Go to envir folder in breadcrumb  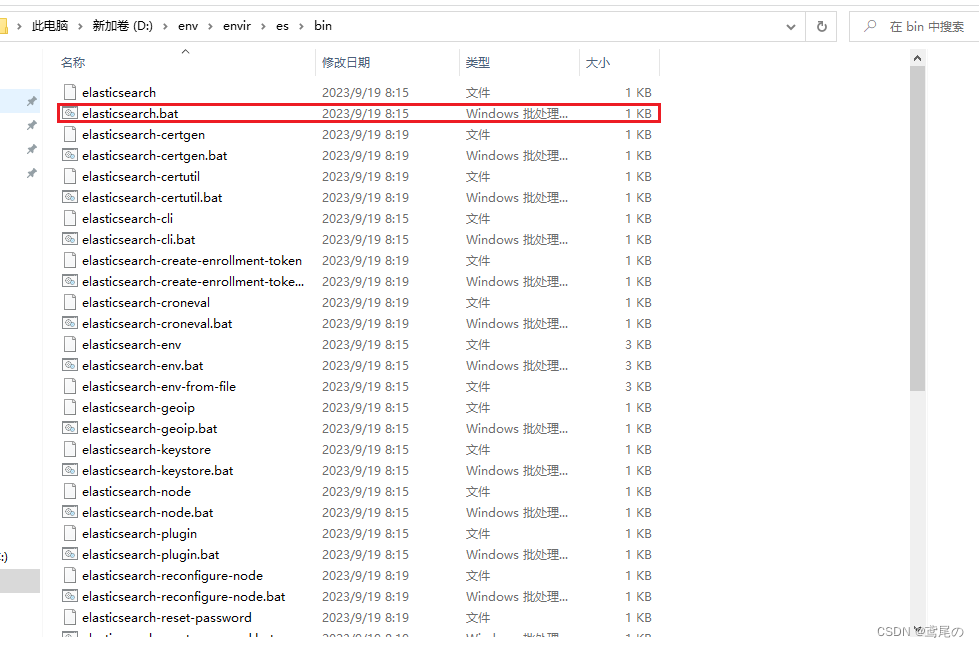(x=237, y=26)
